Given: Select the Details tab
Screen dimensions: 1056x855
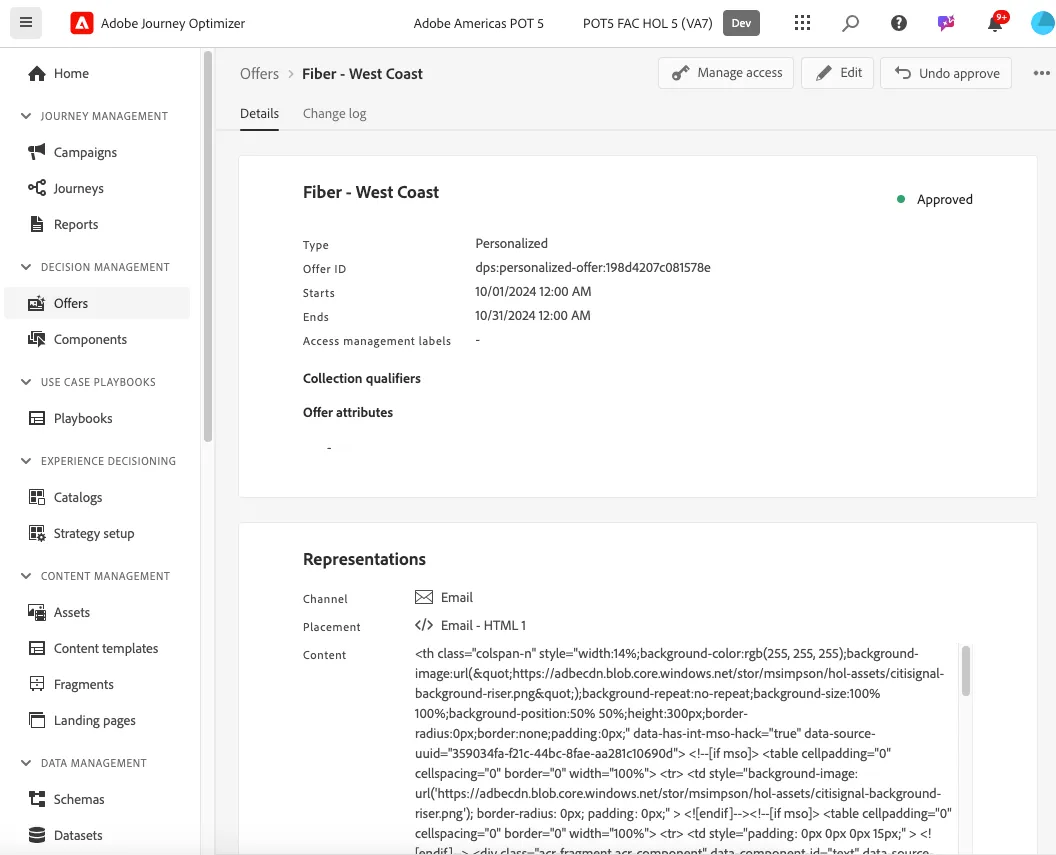Looking at the screenshot, I should 259,114.
